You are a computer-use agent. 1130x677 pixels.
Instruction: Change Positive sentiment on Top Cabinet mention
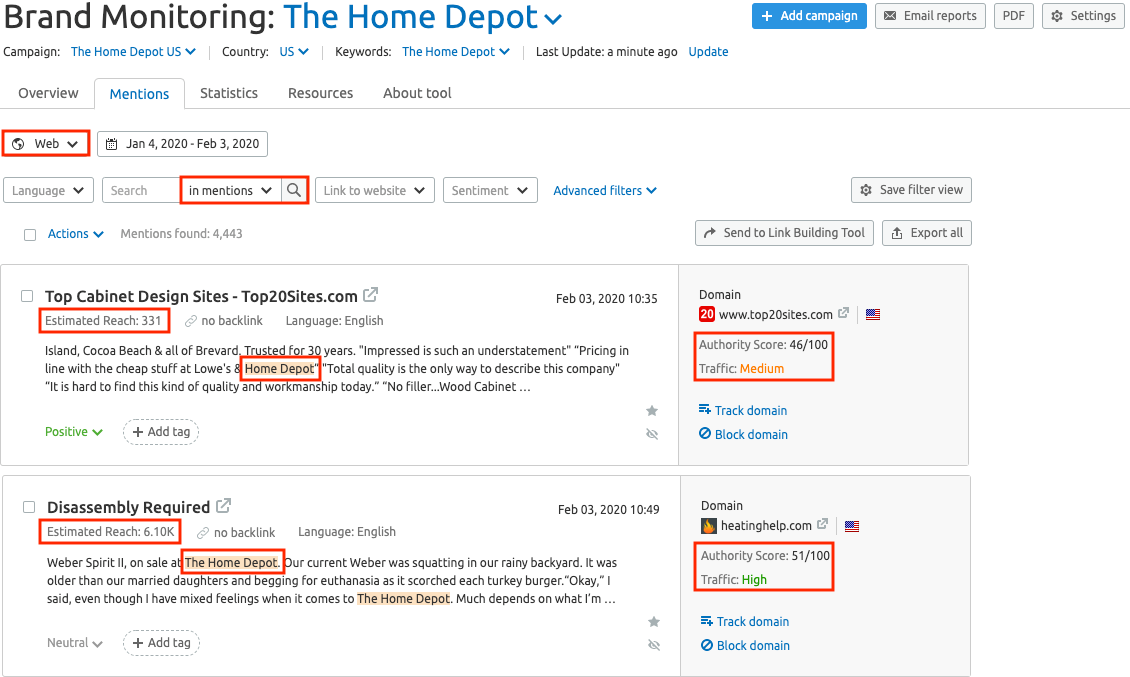[74, 431]
